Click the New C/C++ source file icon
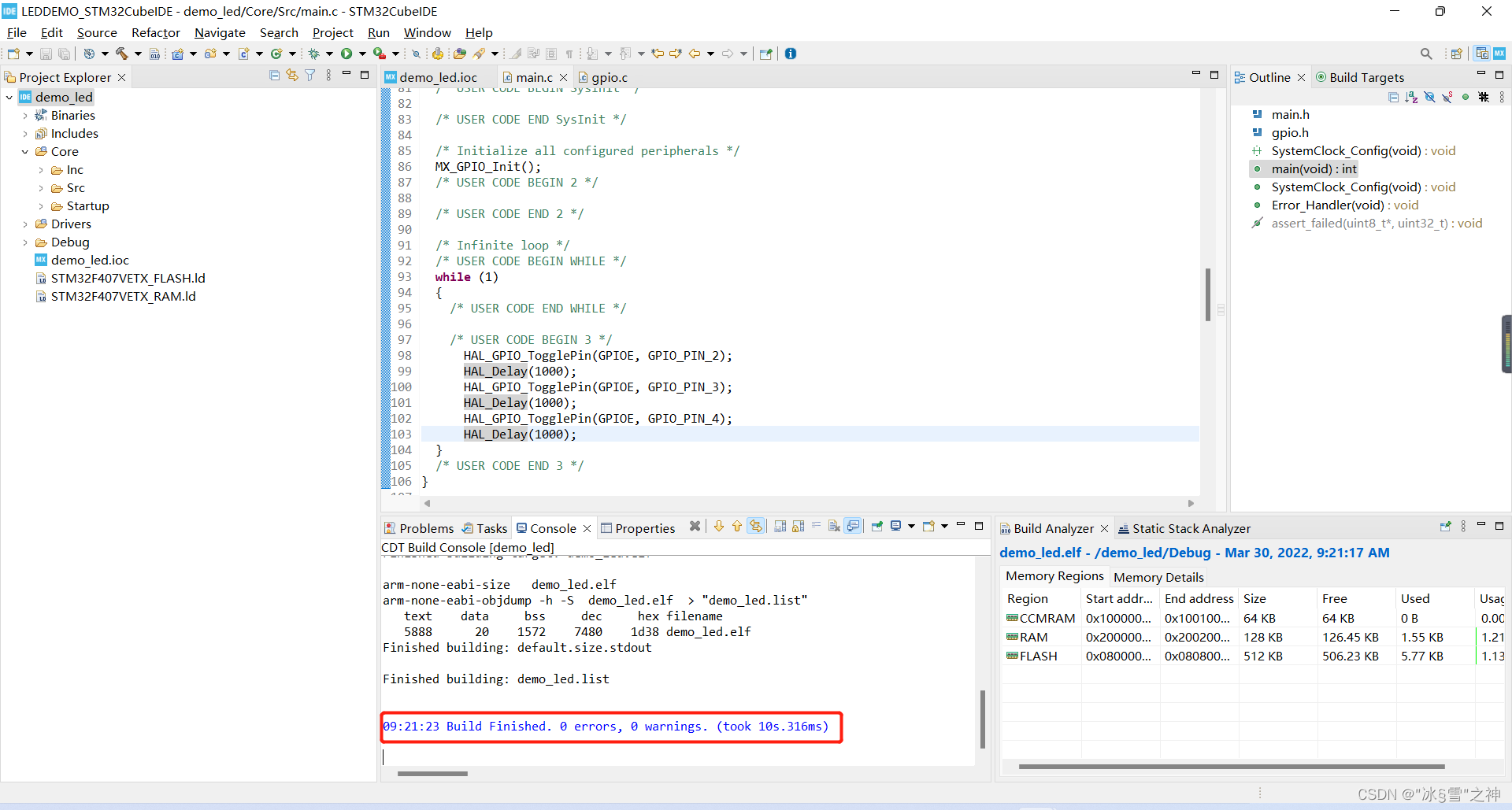The image size is (1512, 810). pos(244,54)
